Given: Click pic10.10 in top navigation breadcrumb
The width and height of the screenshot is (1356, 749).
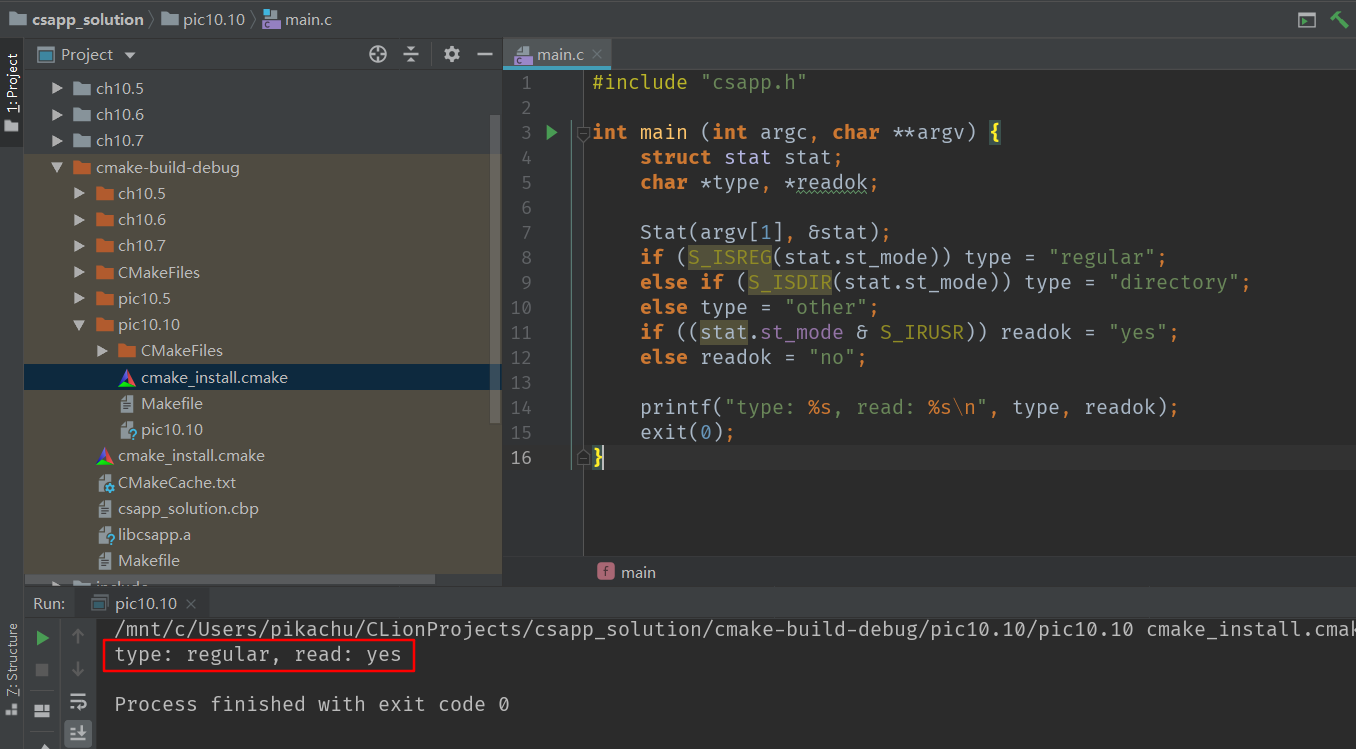Looking at the screenshot, I should point(203,19).
